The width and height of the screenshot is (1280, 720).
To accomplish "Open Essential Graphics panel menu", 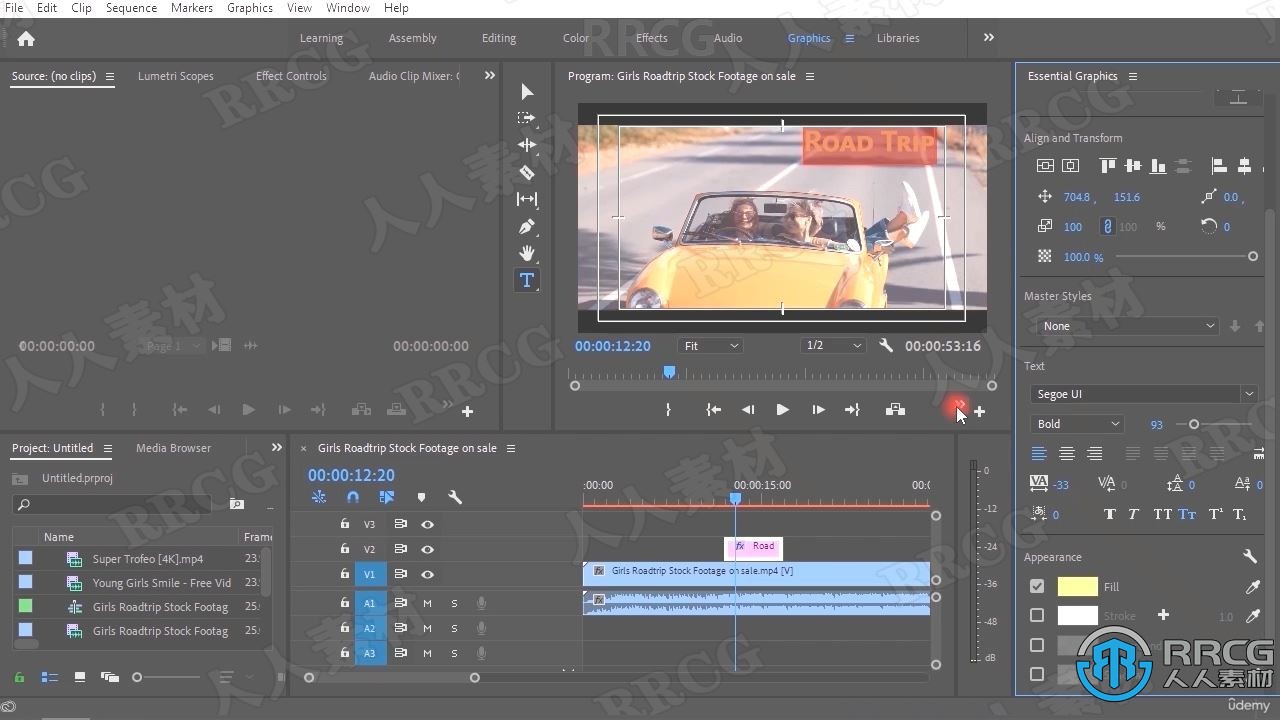I will pos(1133,76).
